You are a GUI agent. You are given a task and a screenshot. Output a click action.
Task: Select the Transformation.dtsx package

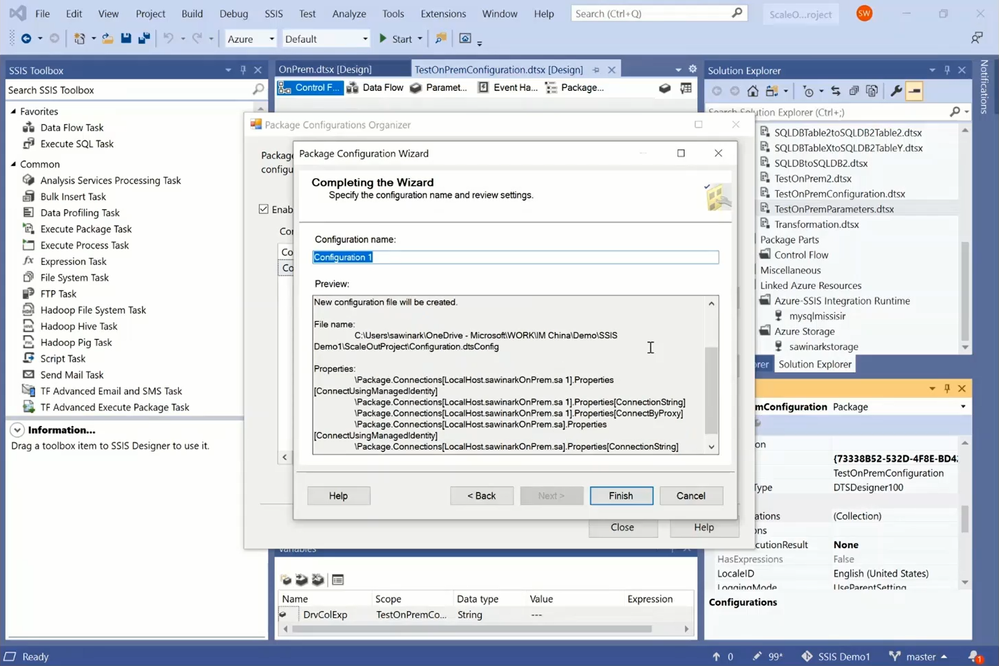(x=816, y=224)
